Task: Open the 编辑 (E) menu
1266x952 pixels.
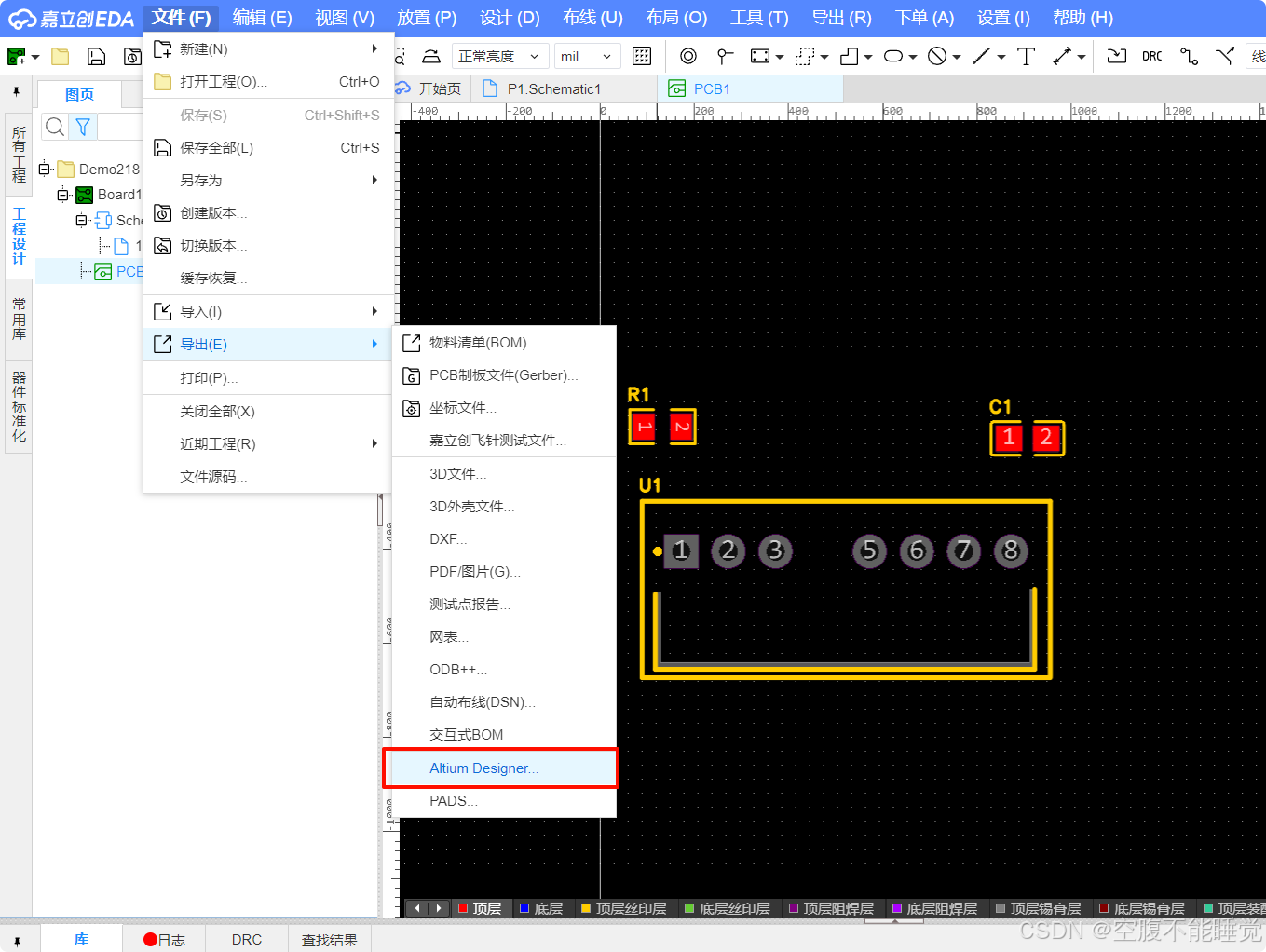Action: pyautogui.click(x=262, y=18)
